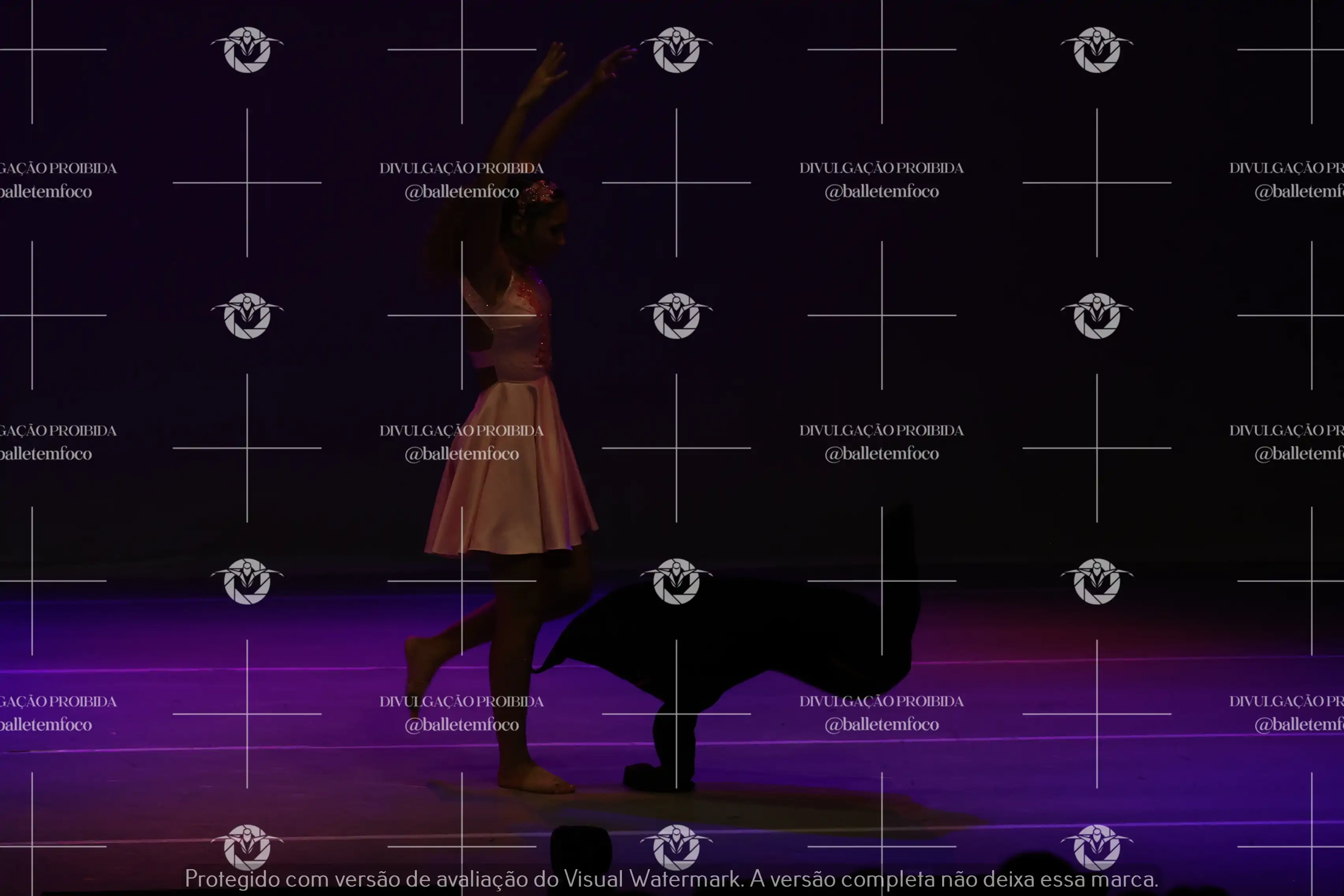Image resolution: width=1344 pixels, height=896 pixels.
Task: Click the @balletemfoco text overlapping the dancer's head
Action: point(462,191)
